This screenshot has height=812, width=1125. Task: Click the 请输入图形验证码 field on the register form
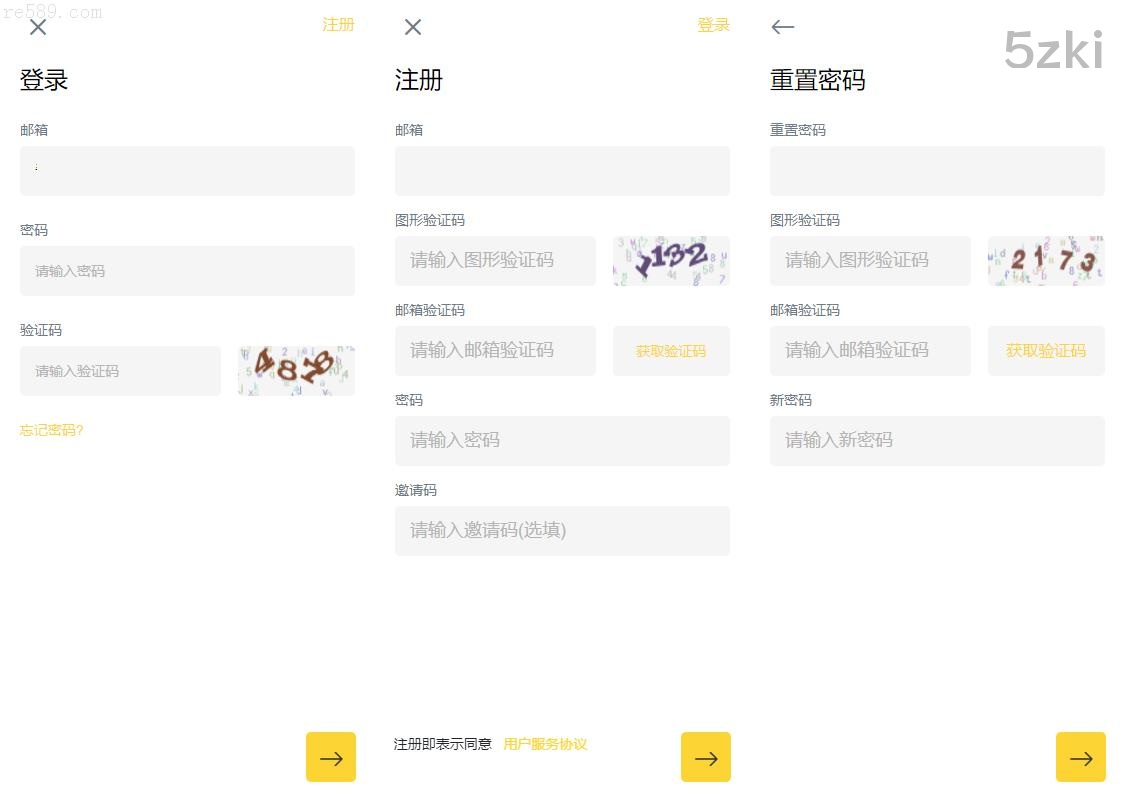tap(495, 261)
